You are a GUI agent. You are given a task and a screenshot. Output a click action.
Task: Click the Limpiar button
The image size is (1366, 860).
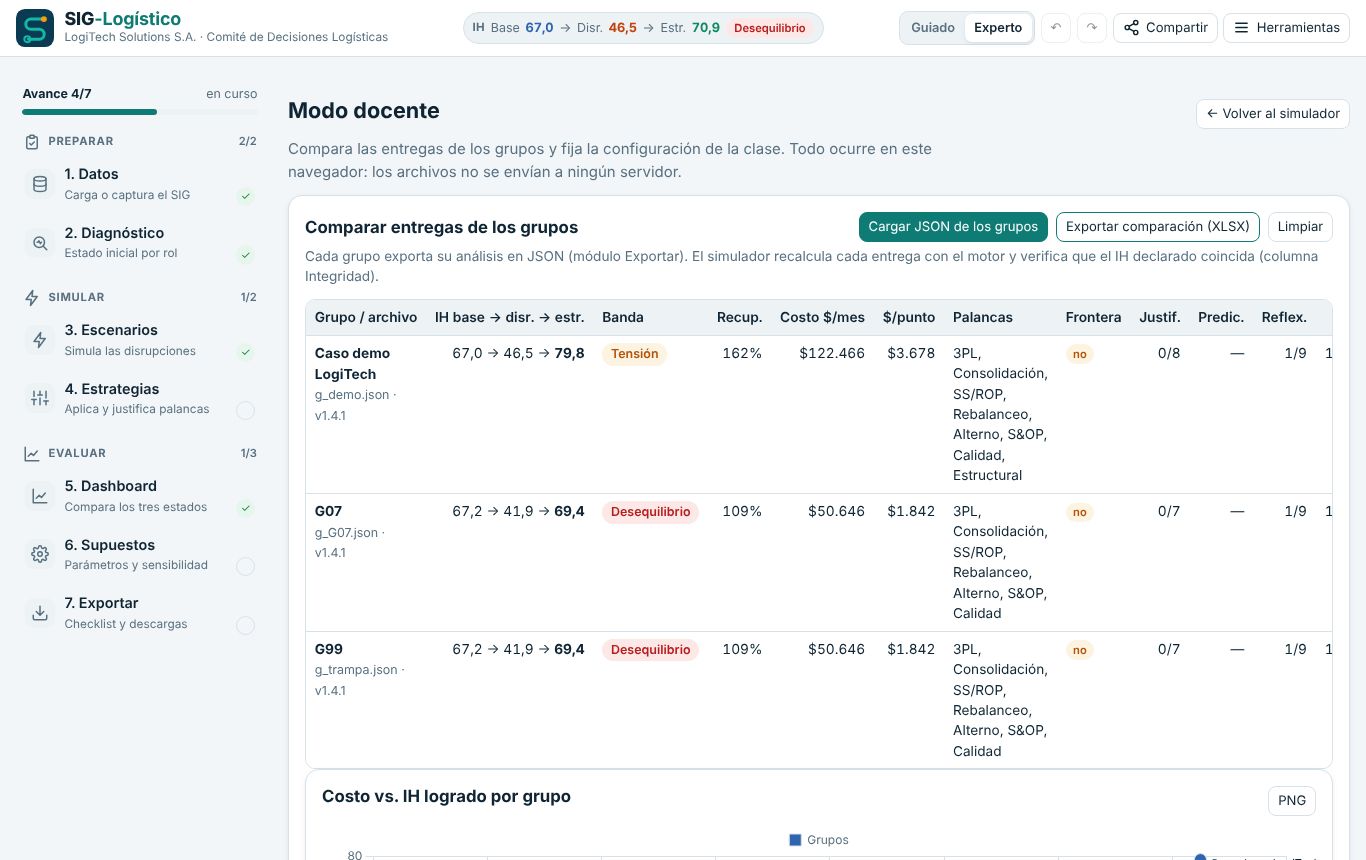click(x=1300, y=227)
